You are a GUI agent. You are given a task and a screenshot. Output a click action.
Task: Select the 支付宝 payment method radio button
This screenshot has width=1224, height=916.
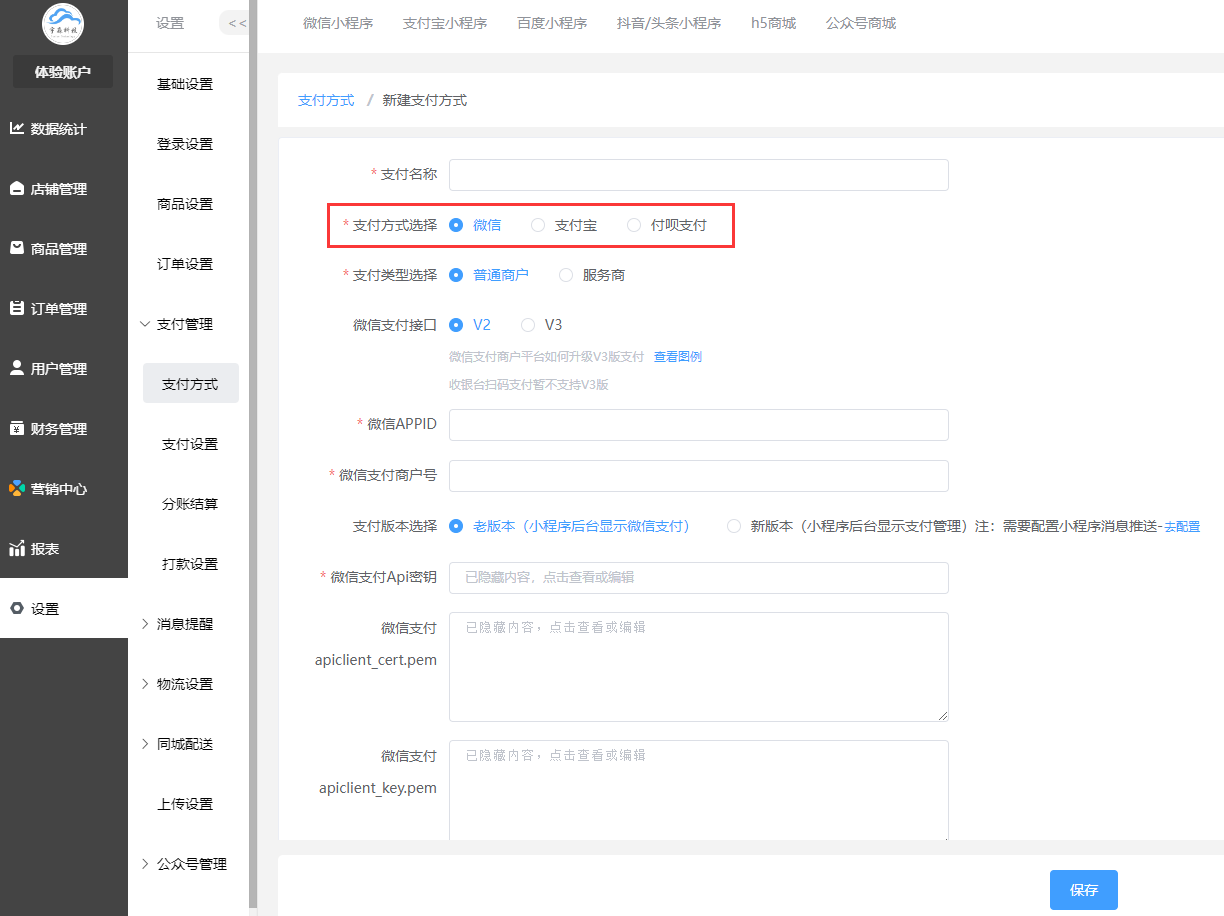pyautogui.click(x=538, y=226)
